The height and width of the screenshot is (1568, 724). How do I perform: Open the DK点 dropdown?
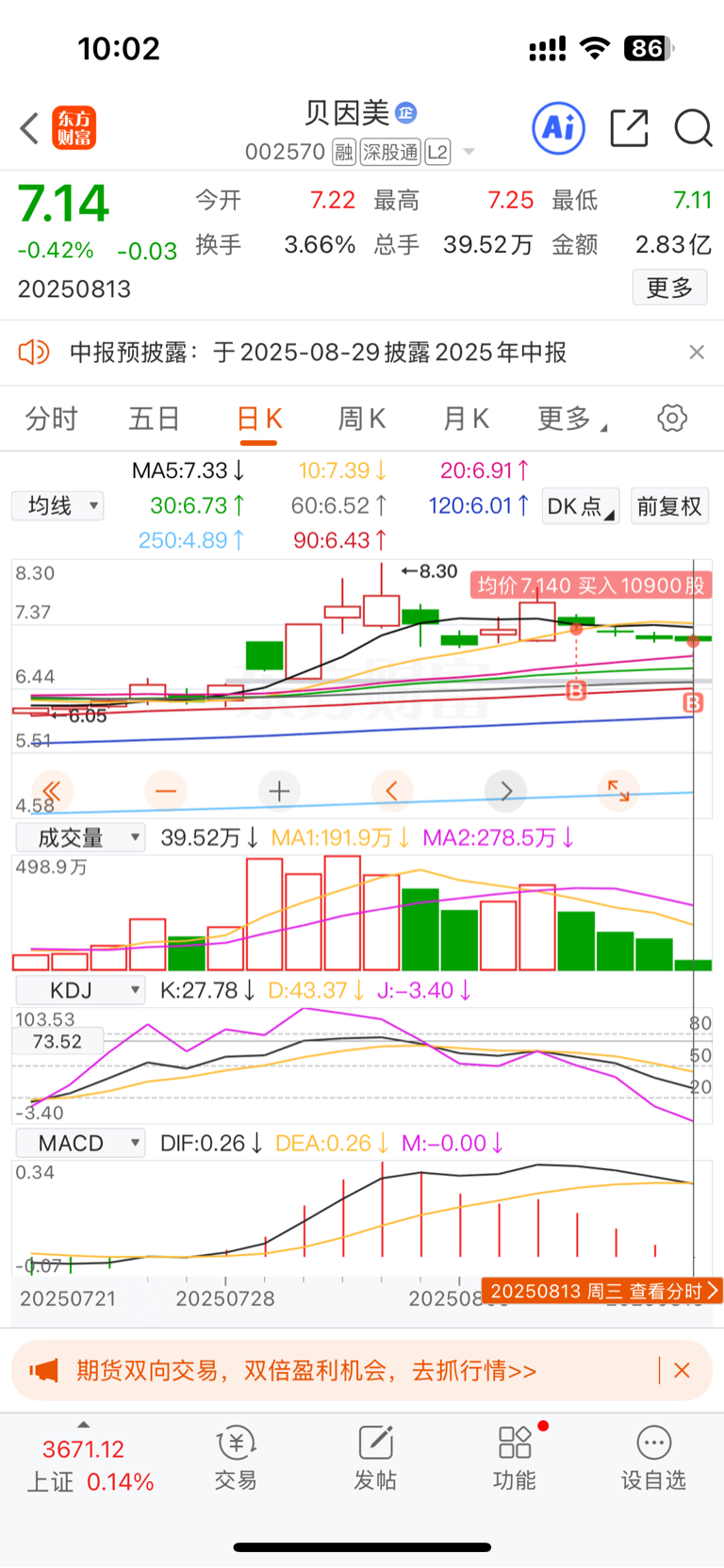(x=581, y=506)
